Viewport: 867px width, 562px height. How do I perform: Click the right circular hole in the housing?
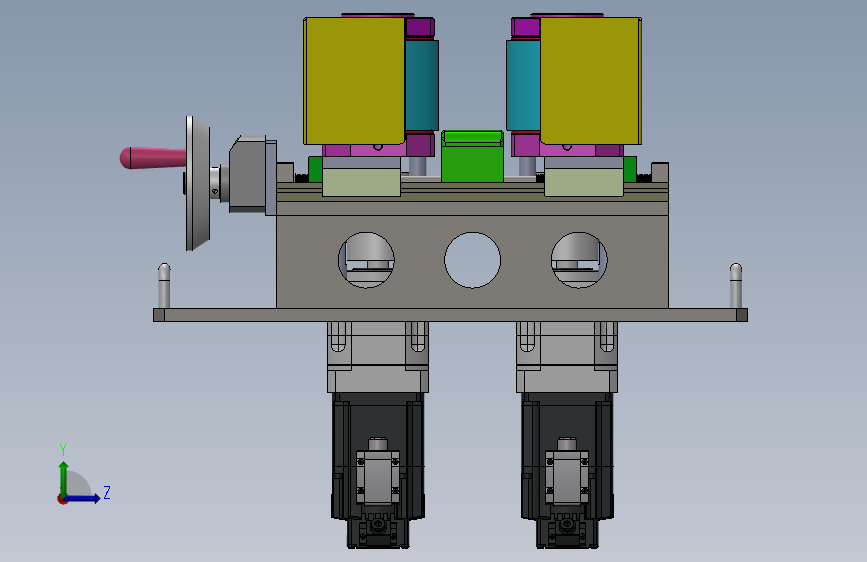[579, 260]
